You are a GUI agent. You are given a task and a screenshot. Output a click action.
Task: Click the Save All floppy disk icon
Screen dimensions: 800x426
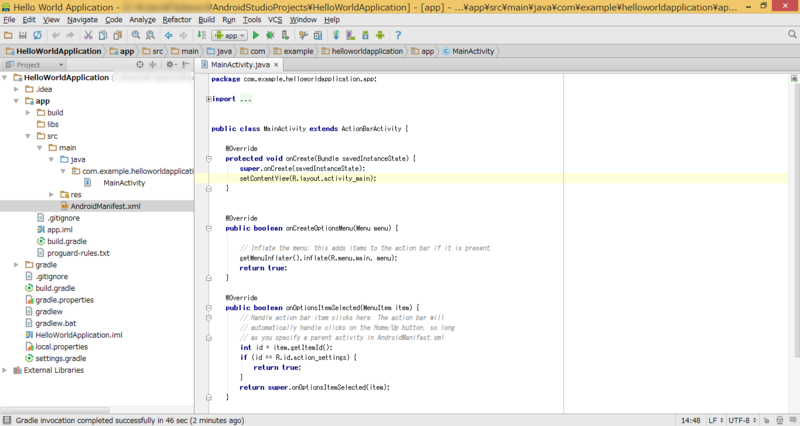pyautogui.click(x=22, y=35)
